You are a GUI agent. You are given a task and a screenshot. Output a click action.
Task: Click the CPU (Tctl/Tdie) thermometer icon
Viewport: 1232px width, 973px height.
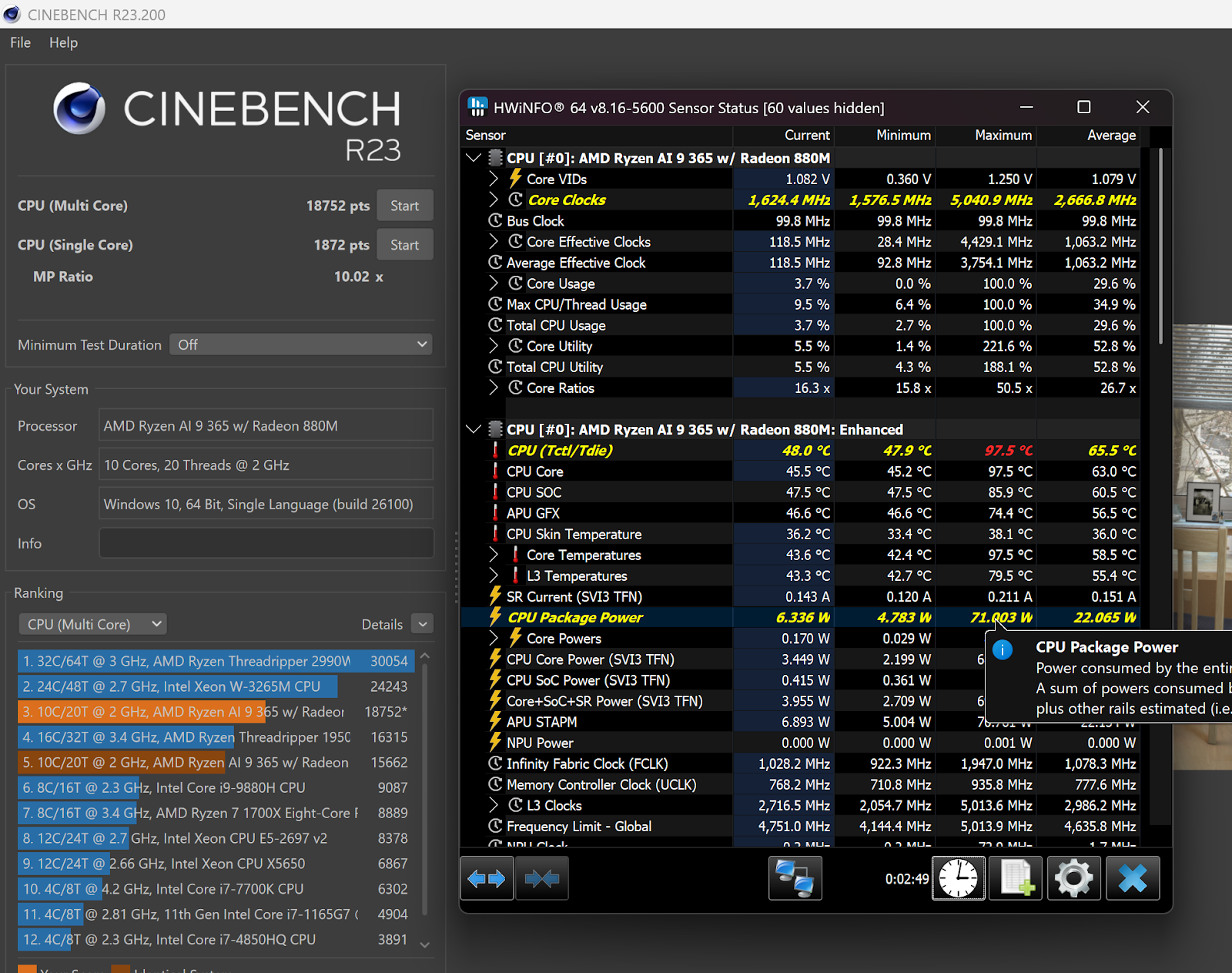pyautogui.click(x=495, y=450)
